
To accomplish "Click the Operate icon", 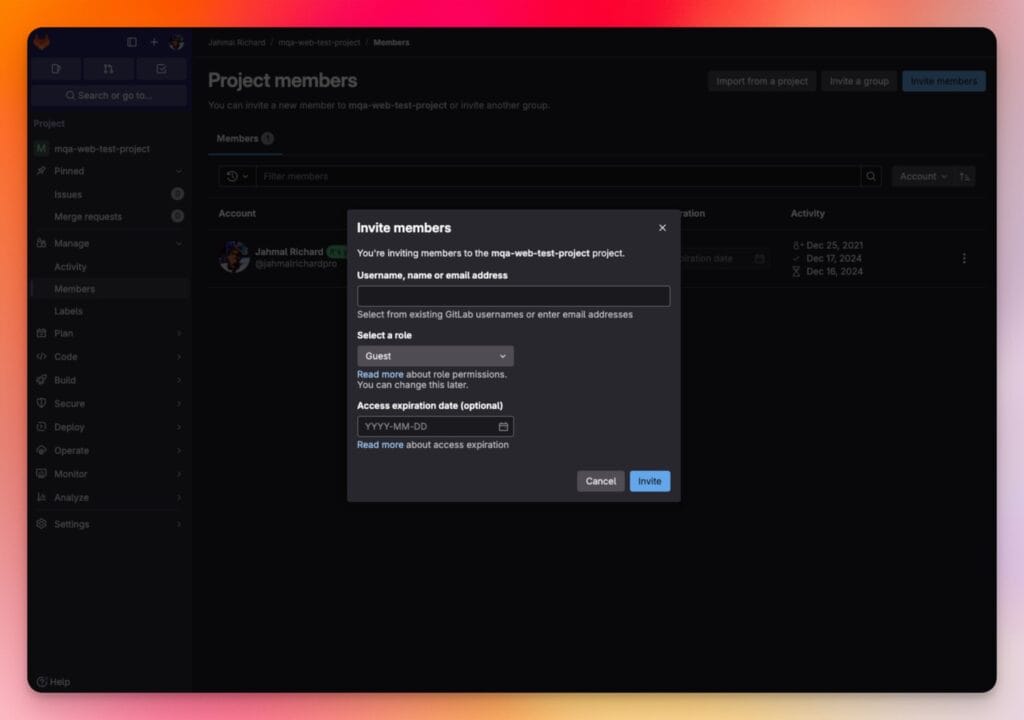I will pyautogui.click(x=42, y=450).
